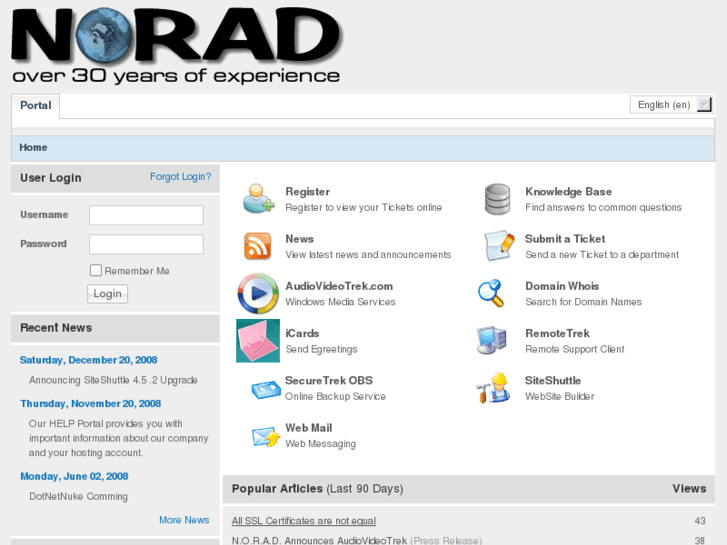
Task: Open the Forgot Login? link
Action: (180, 177)
